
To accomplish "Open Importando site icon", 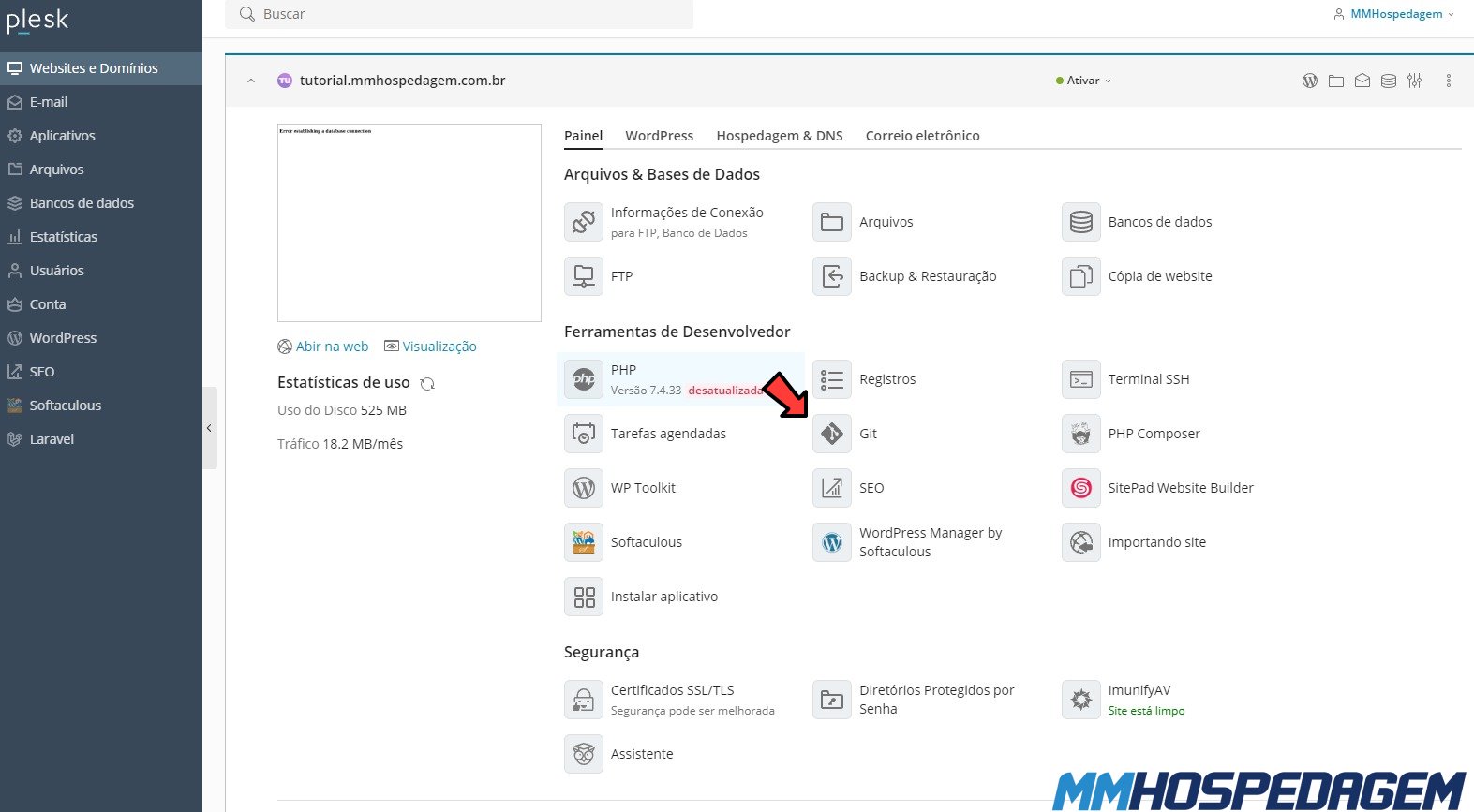I will pos(1081,542).
